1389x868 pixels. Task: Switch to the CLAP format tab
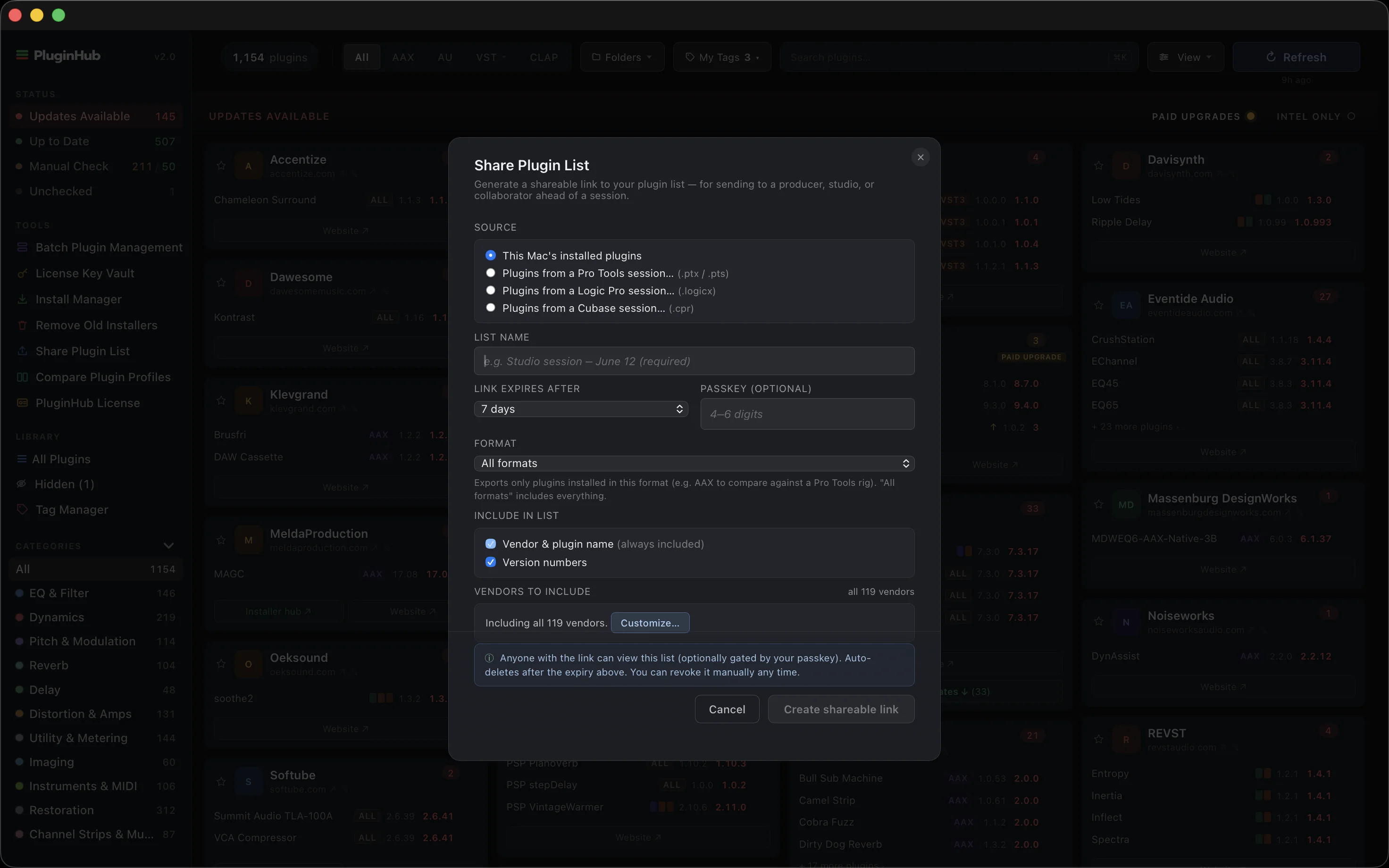coord(544,58)
